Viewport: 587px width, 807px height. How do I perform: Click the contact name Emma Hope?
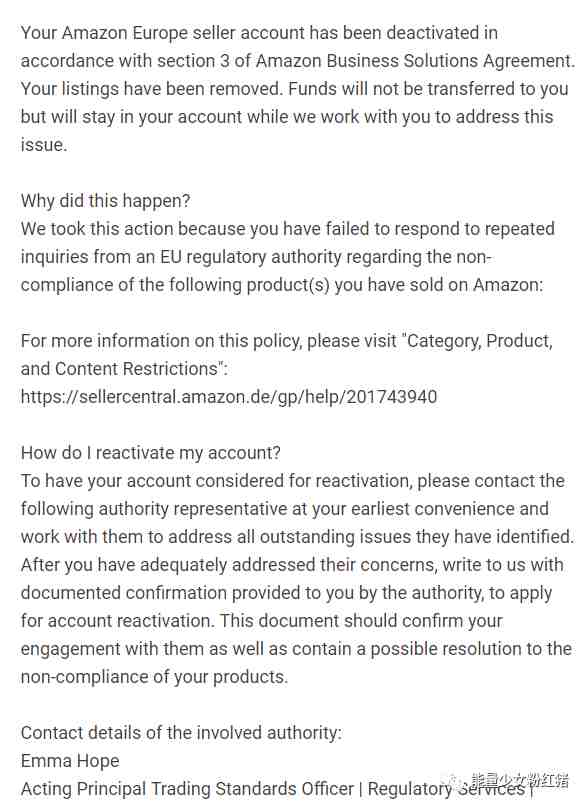[x=70, y=761]
